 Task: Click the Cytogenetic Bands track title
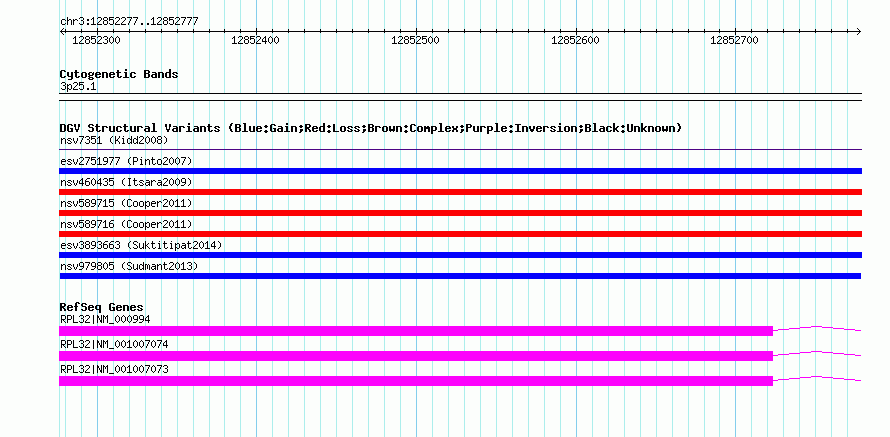(119, 74)
